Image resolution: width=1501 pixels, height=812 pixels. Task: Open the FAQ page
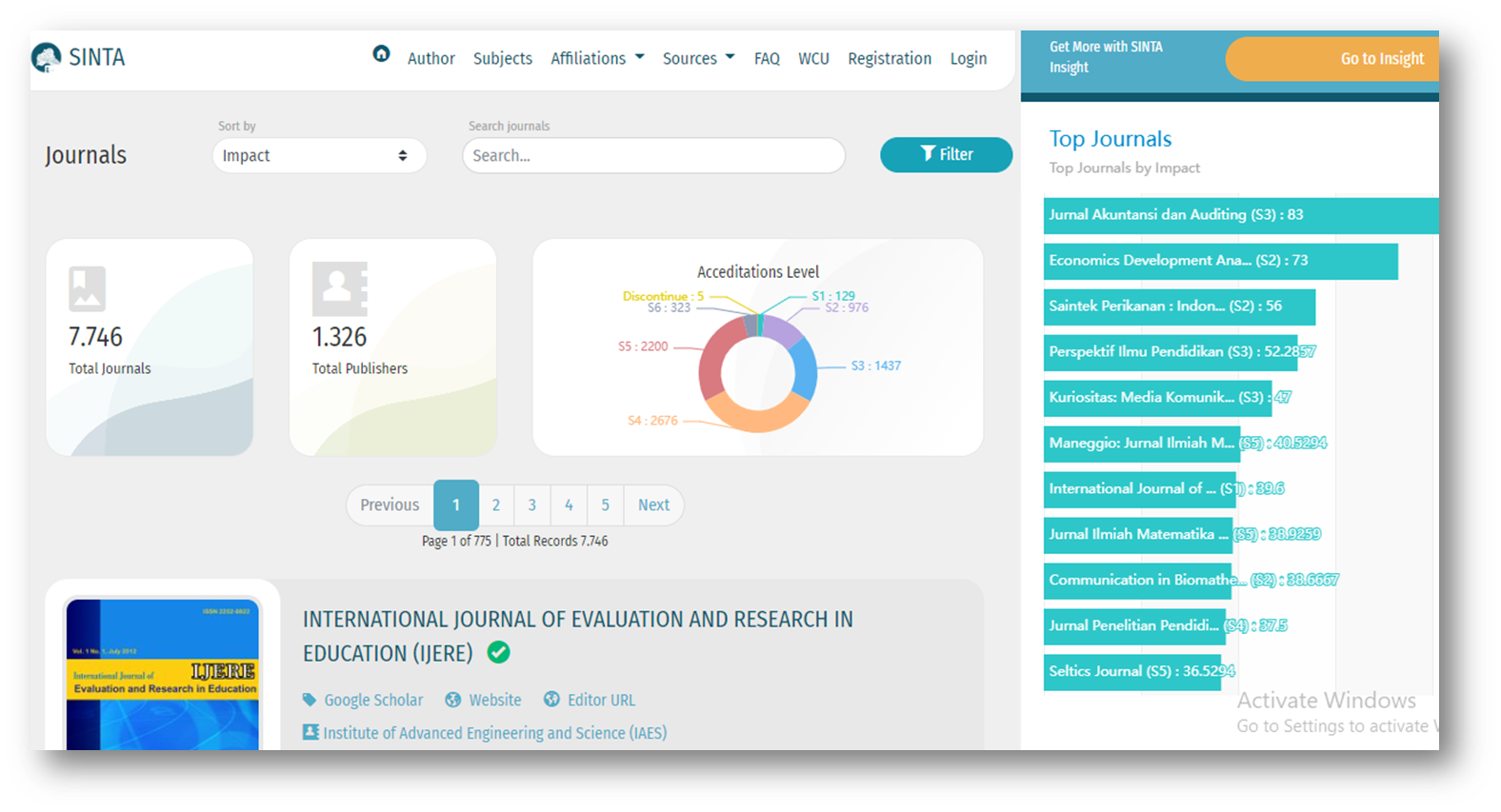[x=767, y=58]
